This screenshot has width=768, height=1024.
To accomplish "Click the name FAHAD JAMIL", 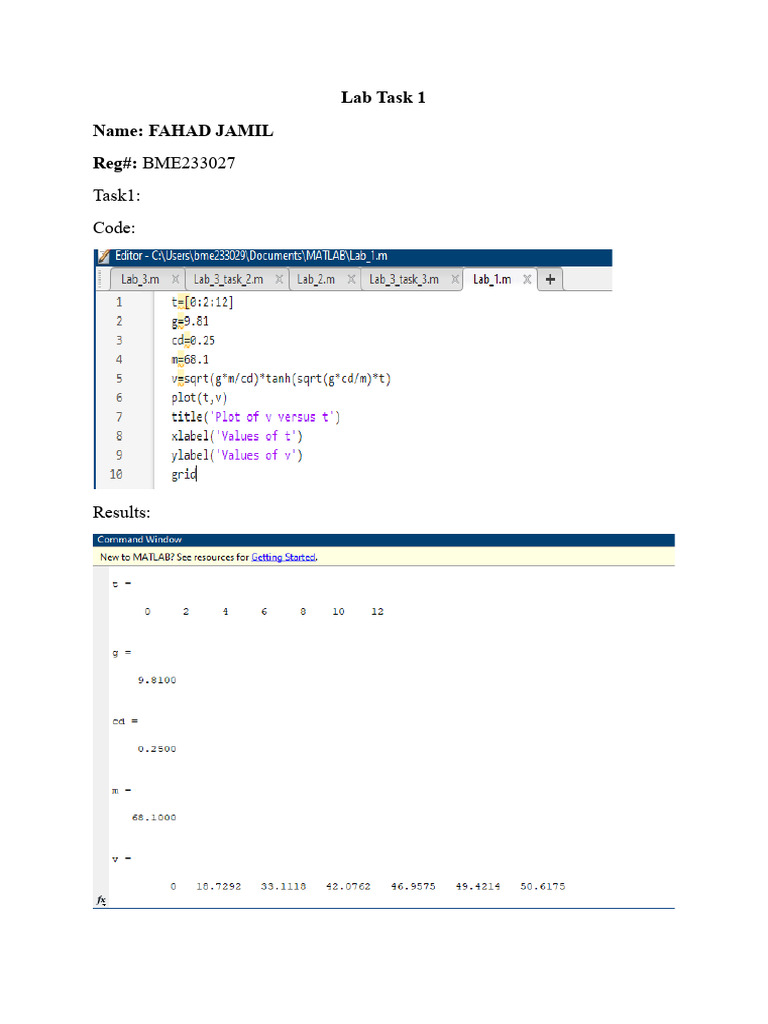I will [211, 131].
